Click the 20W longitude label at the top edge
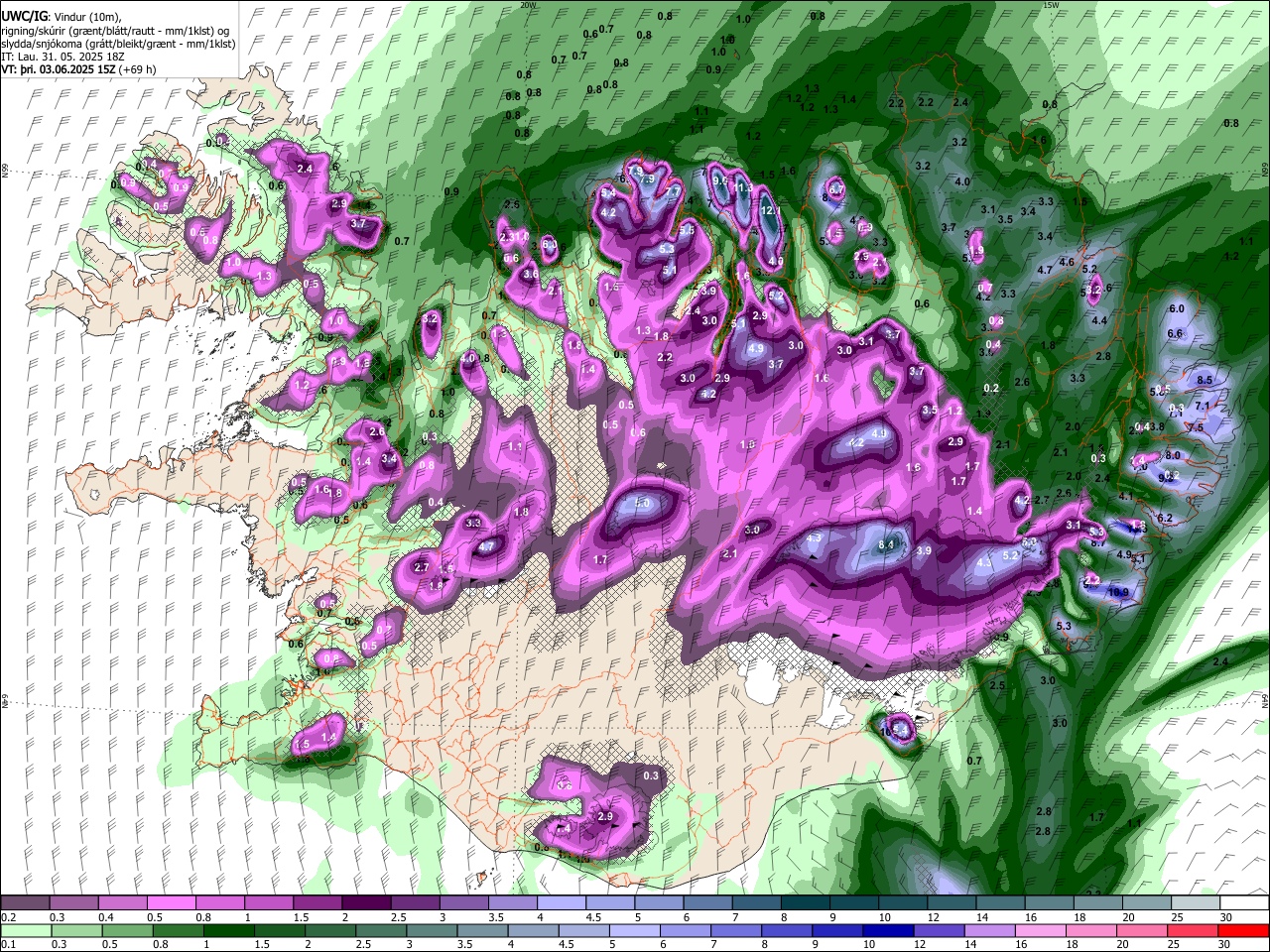Screen dimensions: 1270x952 click(528, 4)
